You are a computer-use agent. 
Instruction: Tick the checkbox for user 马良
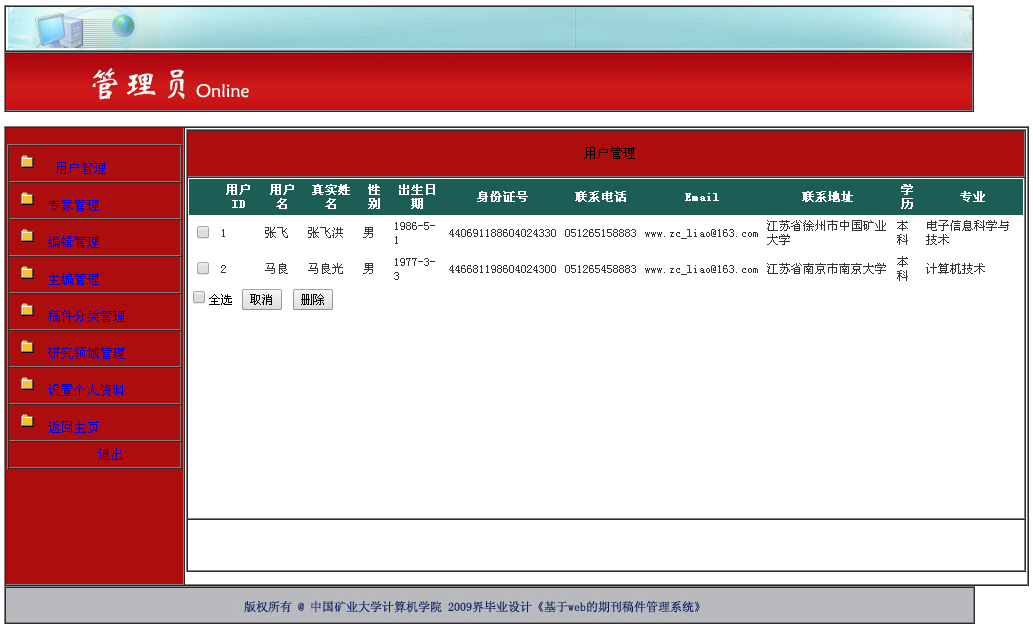point(203,268)
